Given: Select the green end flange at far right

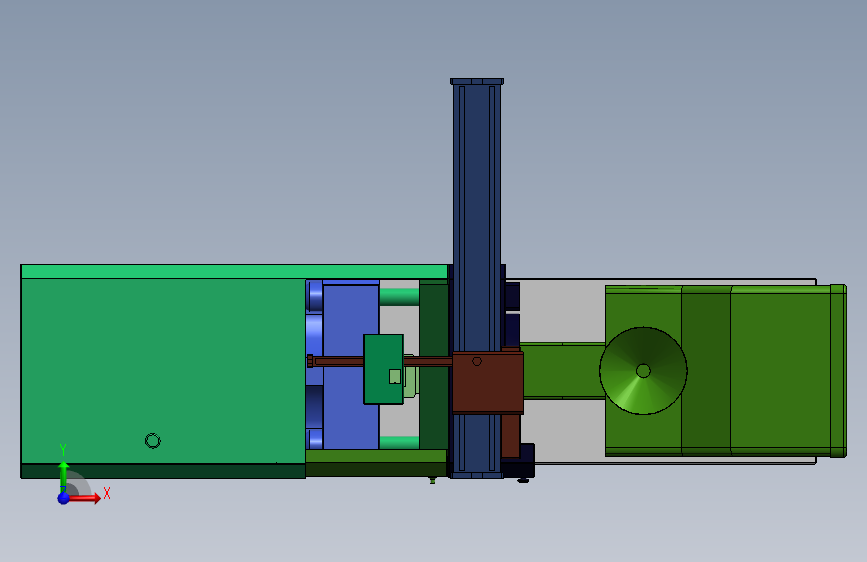Looking at the screenshot, I should click(838, 371).
